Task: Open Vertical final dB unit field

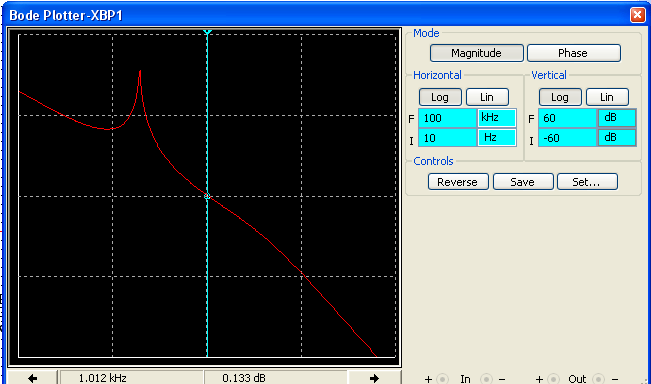Action: tap(617, 117)
